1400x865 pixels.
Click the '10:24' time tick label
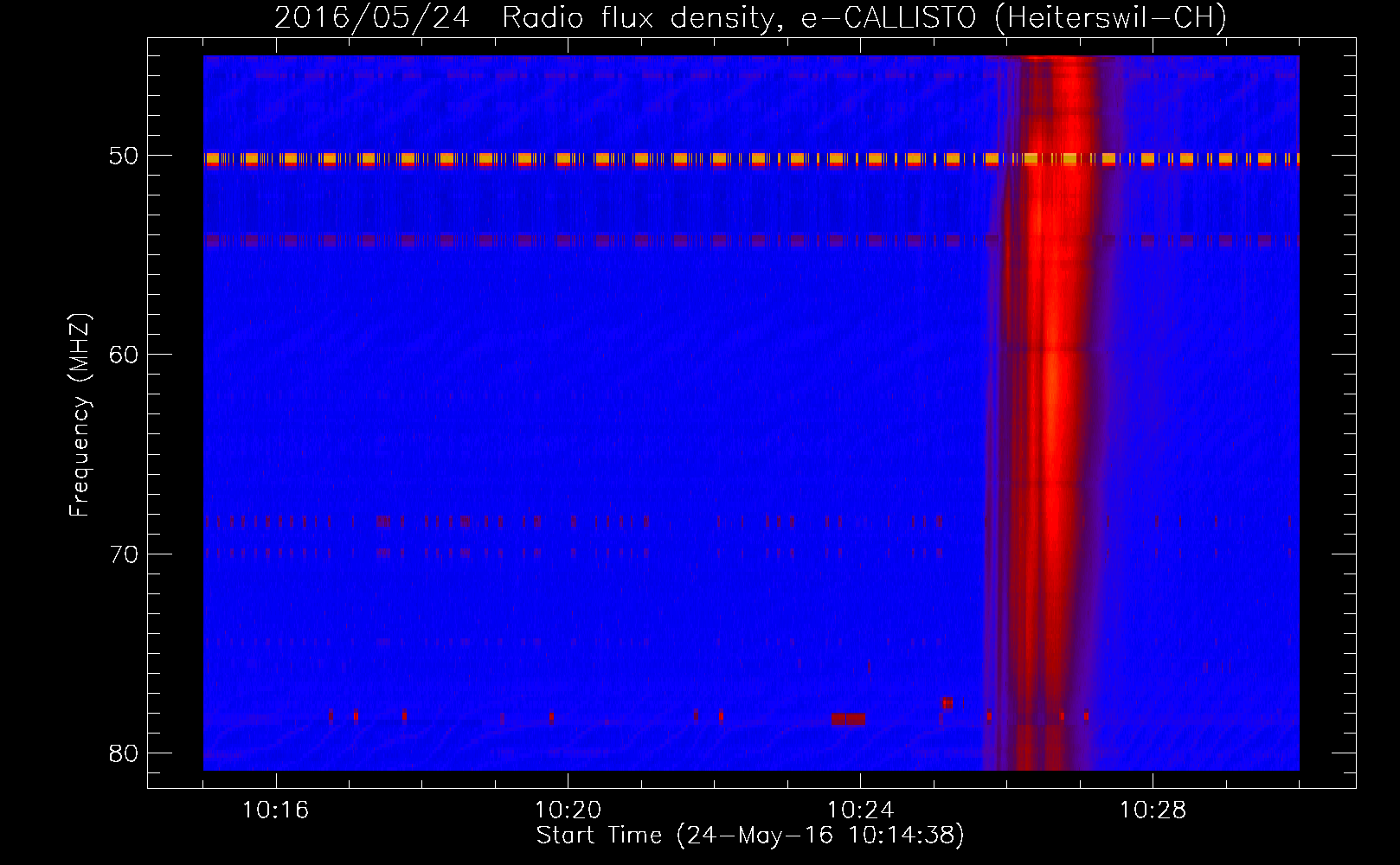click(861, 811)
